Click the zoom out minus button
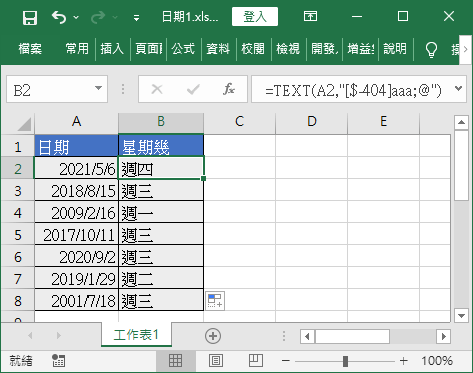Viewport: 473px width, 373px height. (x=286, y=361)
